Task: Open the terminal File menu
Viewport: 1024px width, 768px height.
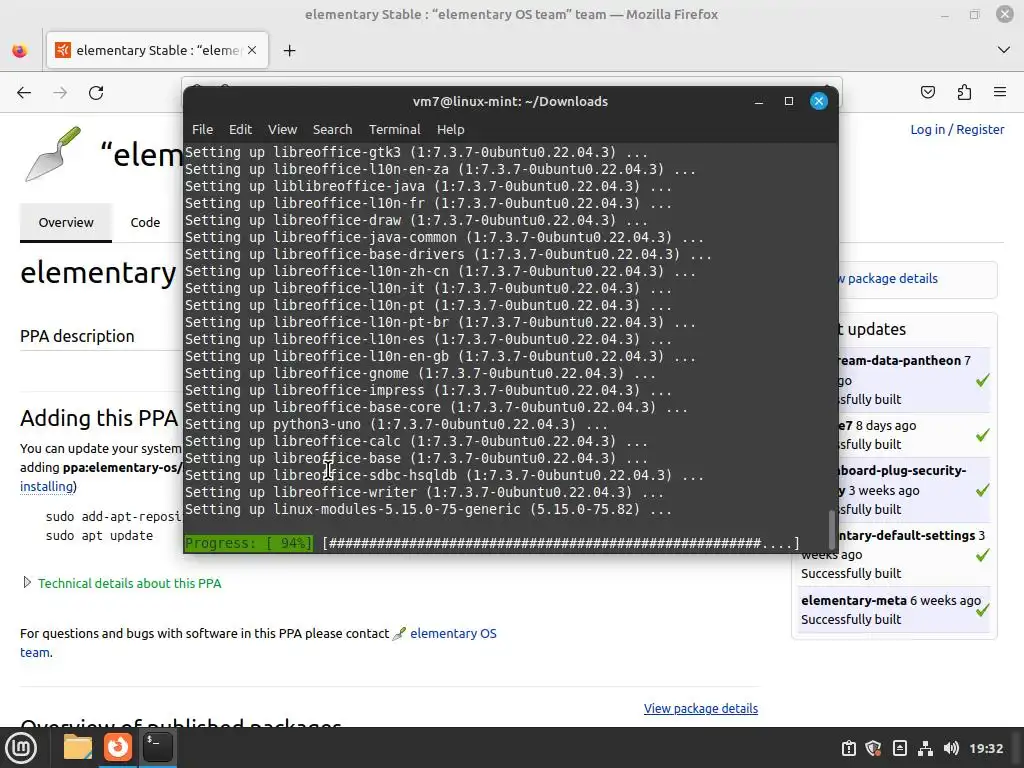Action: coord(202,129)
